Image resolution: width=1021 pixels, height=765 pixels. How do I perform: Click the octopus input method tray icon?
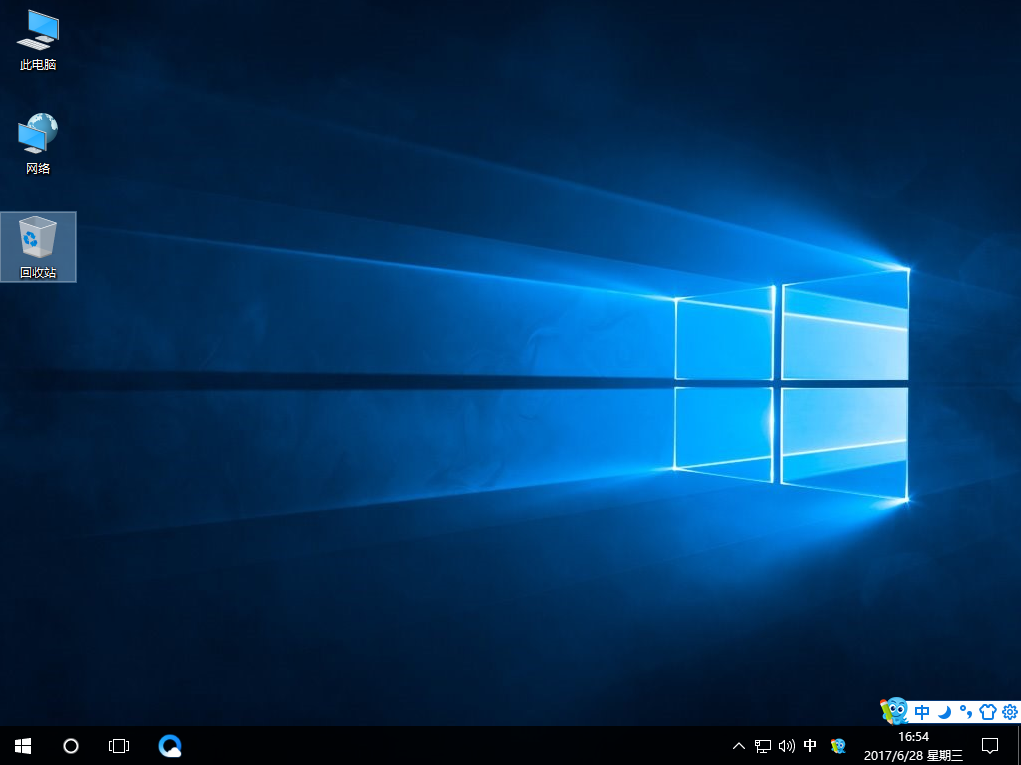tap(838, 745)
